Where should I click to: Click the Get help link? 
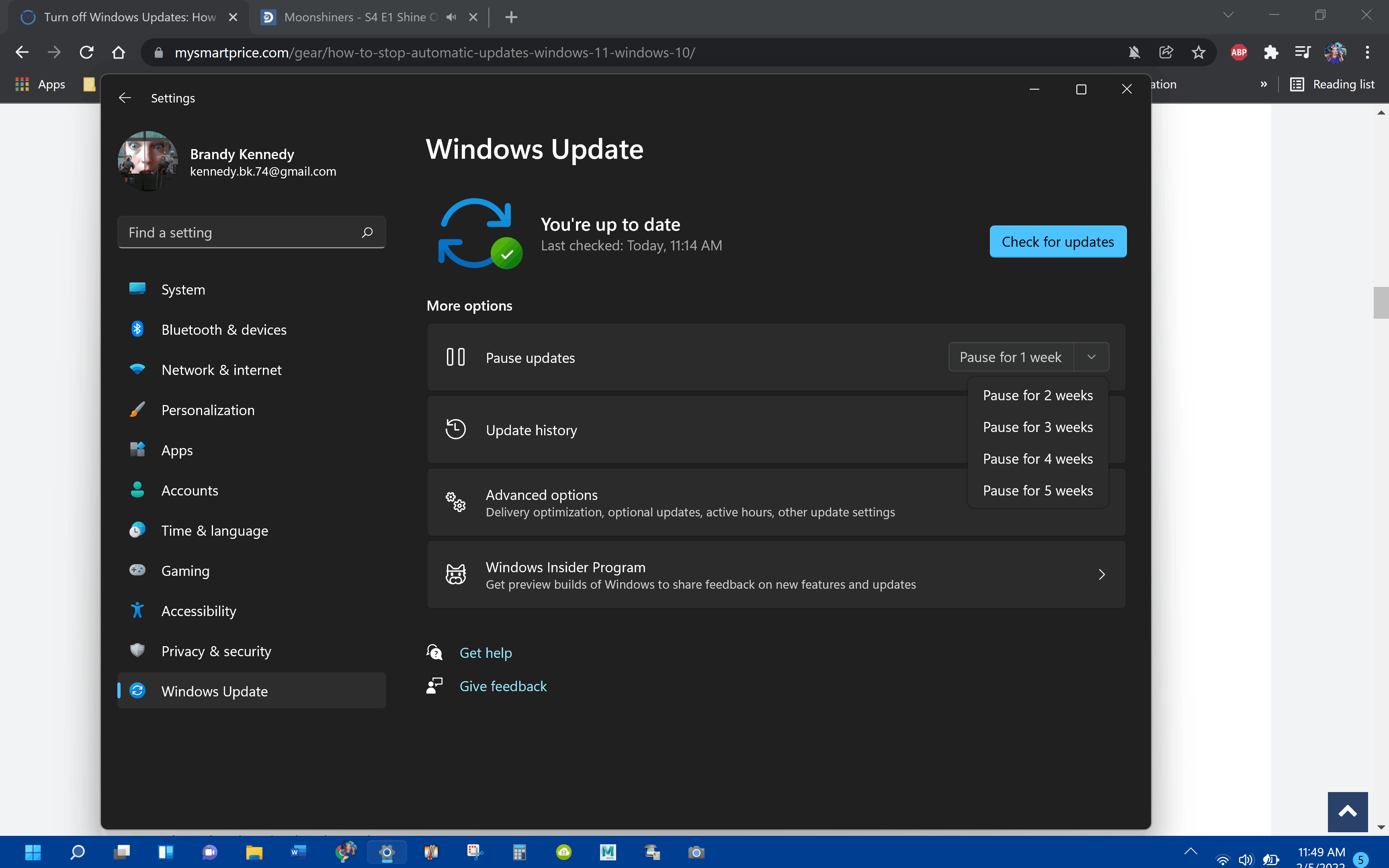pyautogui.click(x=486, y=653)
